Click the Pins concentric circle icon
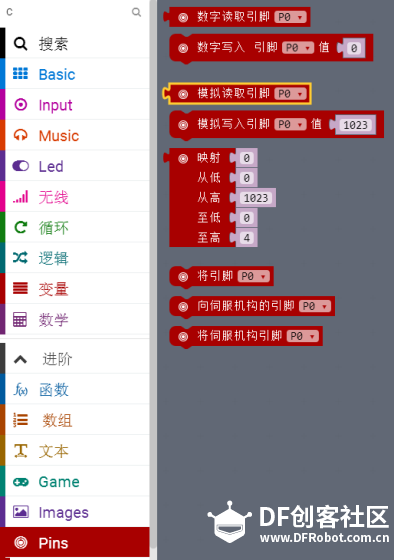The height and width of the screenshot is (560, 395). 20,543
